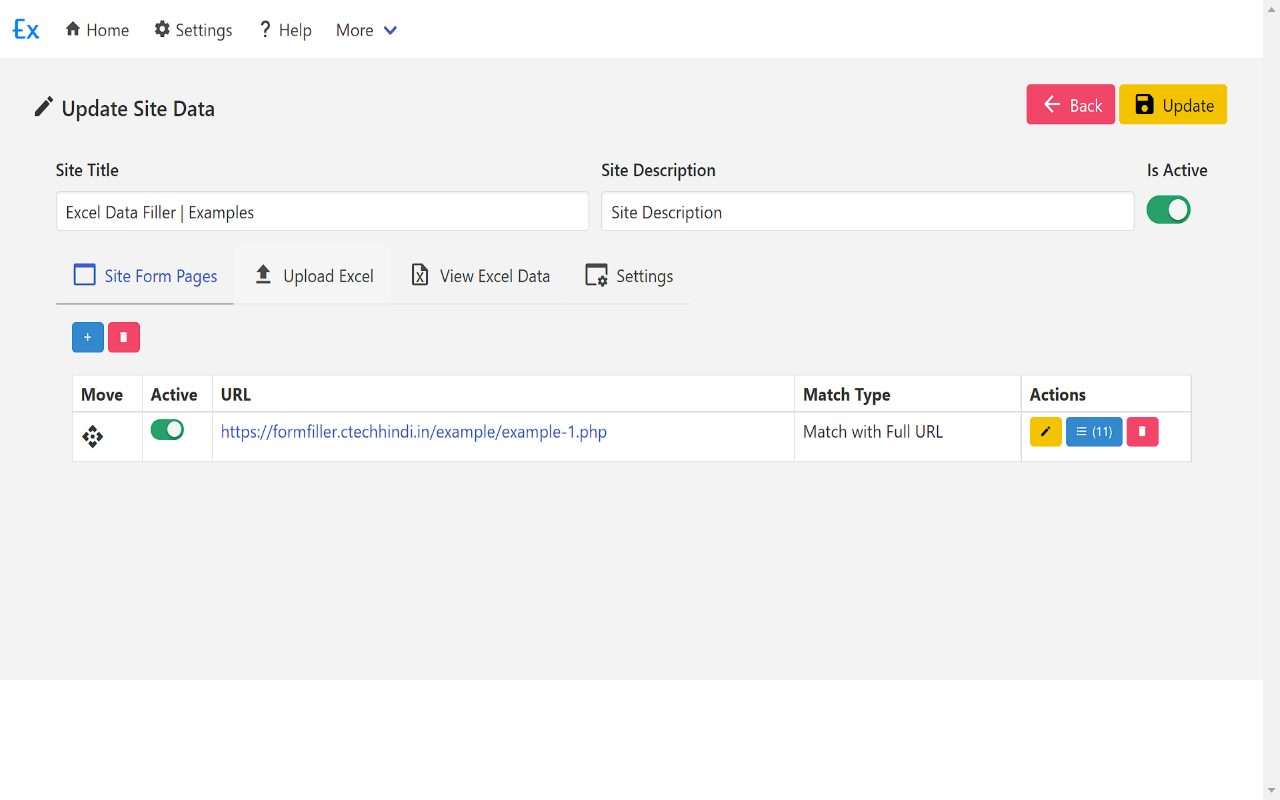1280x800 pixels.
Task: Click the move drag handle icon
Action: click(x=93, y=437)
